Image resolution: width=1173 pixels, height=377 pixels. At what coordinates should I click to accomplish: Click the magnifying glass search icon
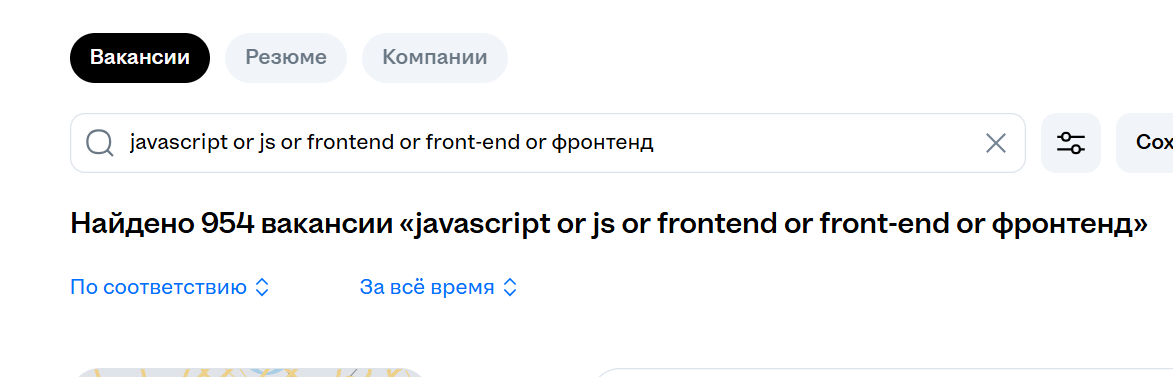(99, 143)
